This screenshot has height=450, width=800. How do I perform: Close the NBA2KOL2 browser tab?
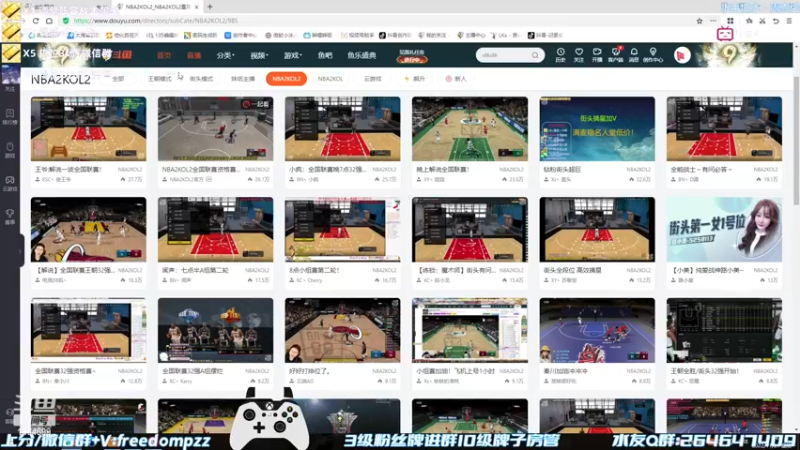tap(196, 7)
